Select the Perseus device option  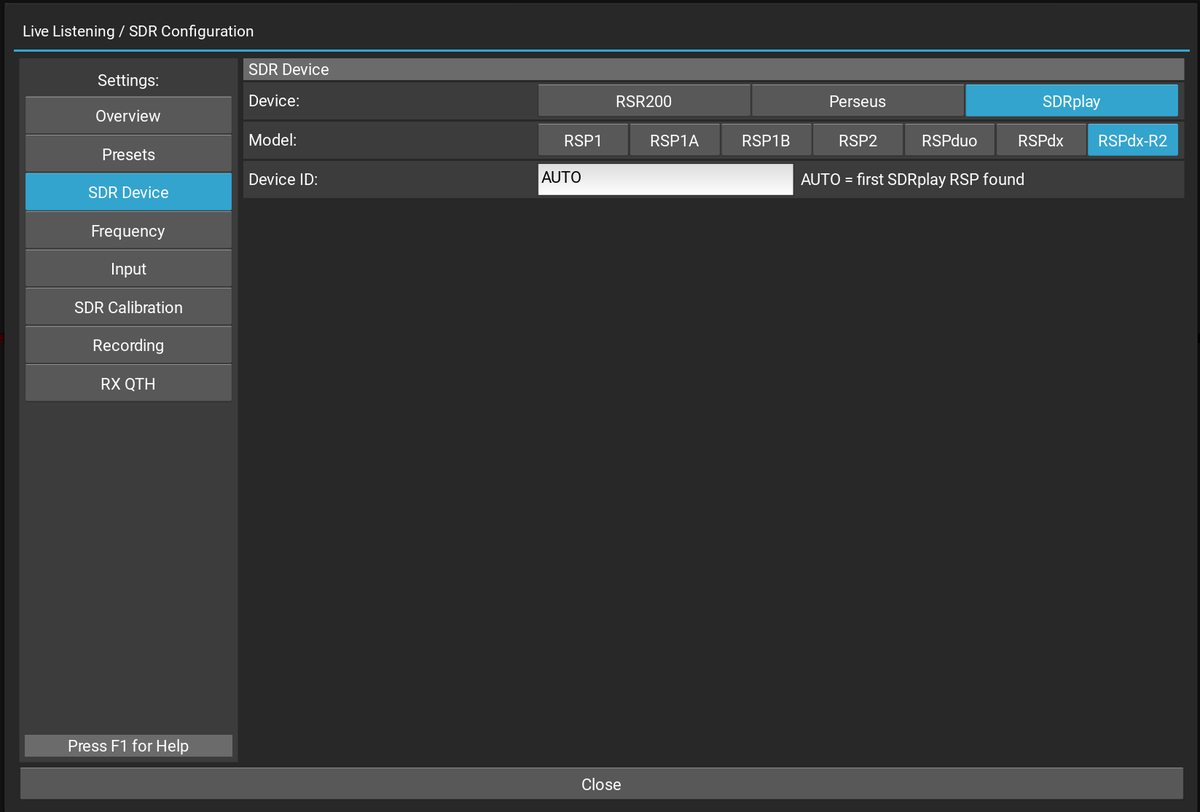click(x=857, y=101)
